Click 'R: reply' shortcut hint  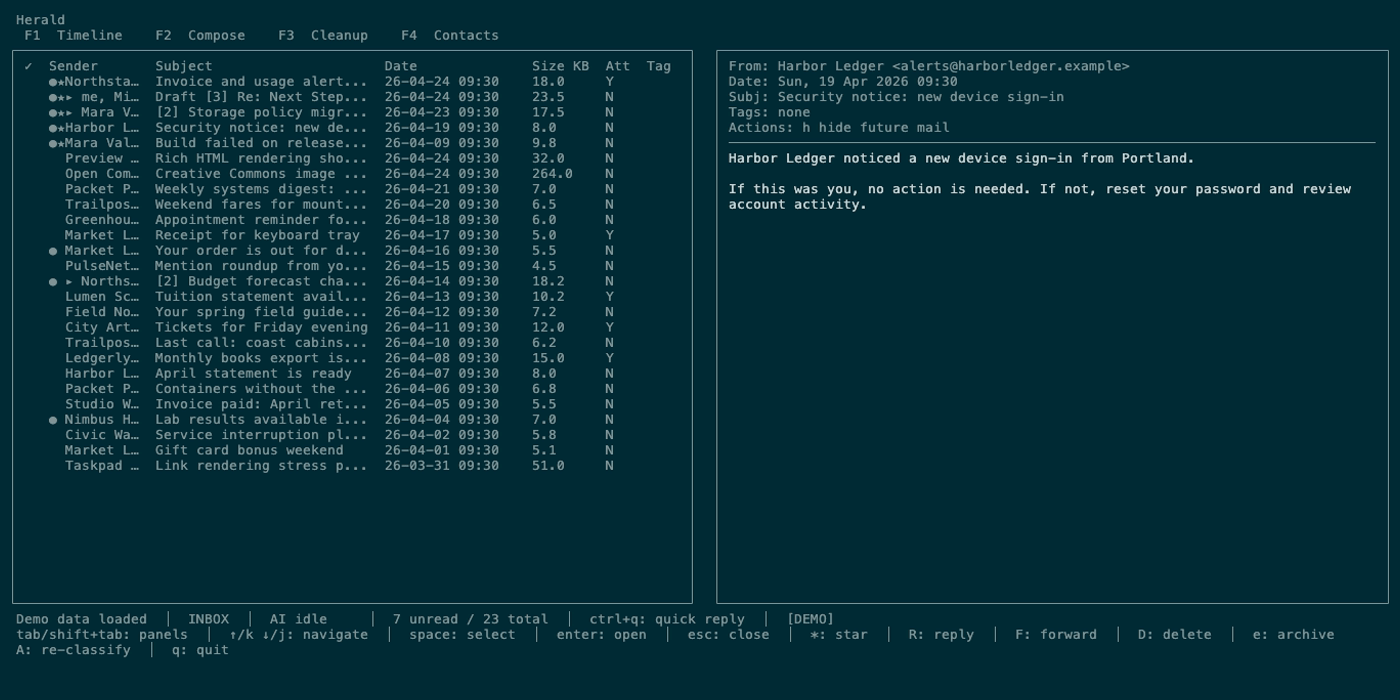click(941, 635)
